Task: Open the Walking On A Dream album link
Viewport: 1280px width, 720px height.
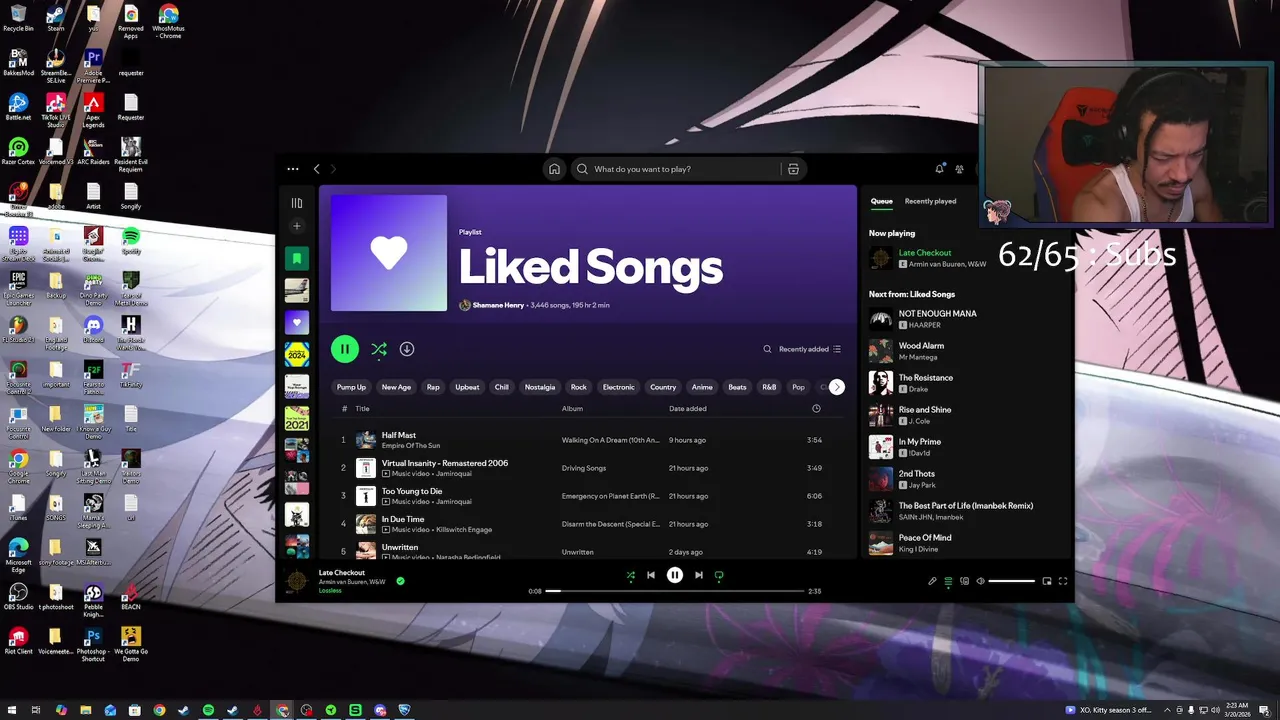Action: click(611, 440)
